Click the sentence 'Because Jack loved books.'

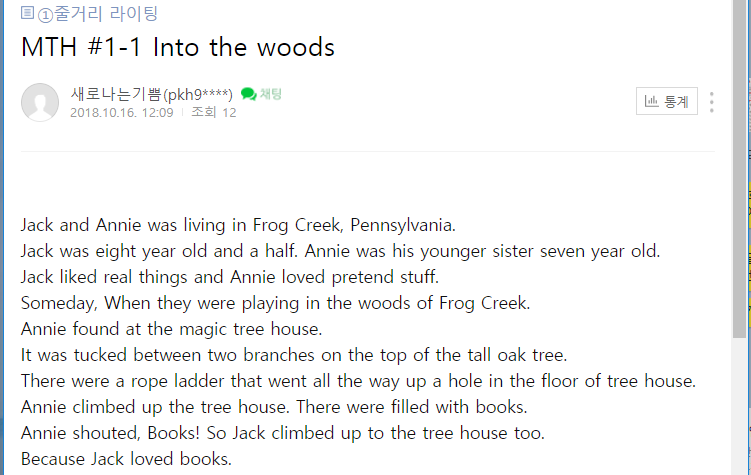(126, 459)
